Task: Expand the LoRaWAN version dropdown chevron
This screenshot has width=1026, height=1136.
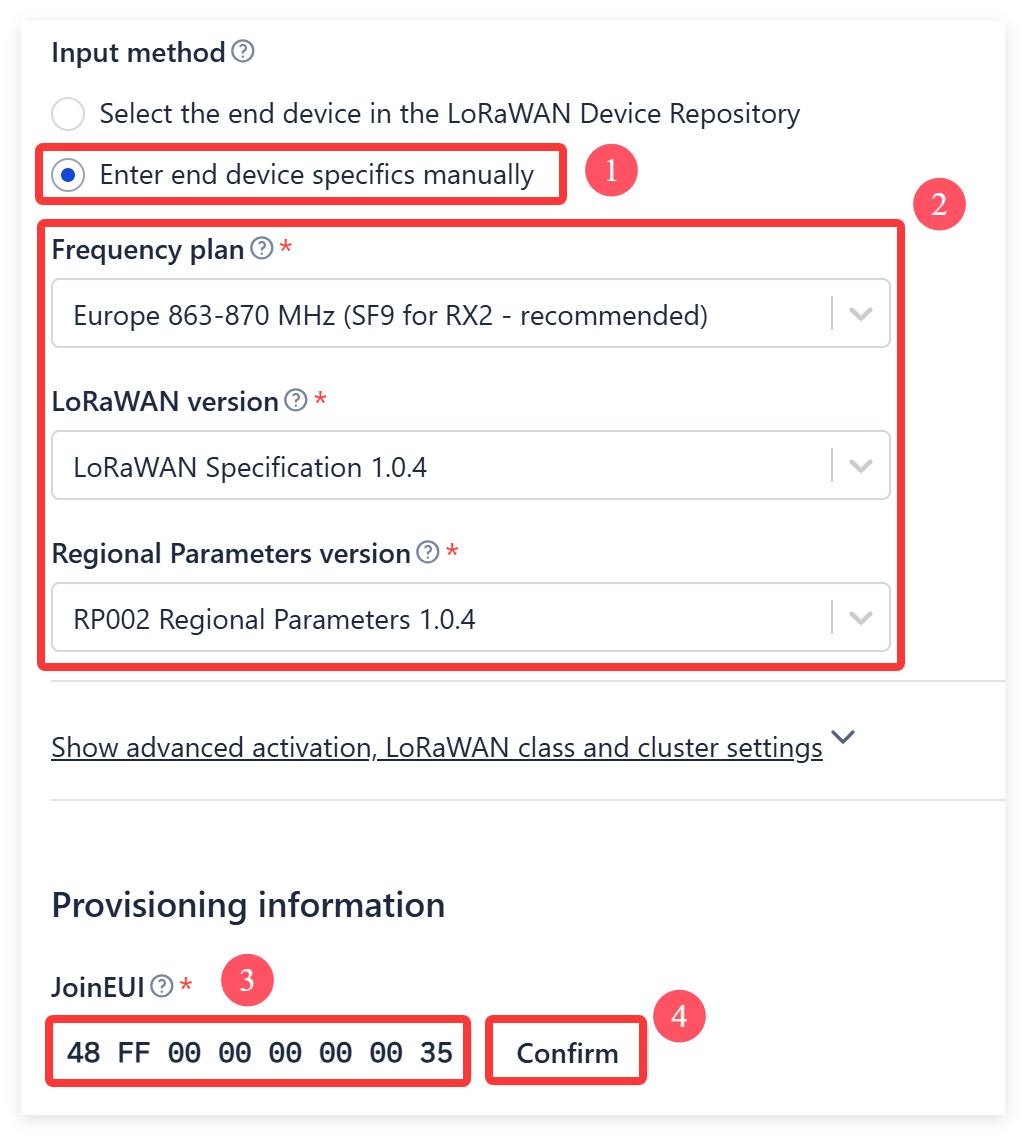Action: [861, 466]
